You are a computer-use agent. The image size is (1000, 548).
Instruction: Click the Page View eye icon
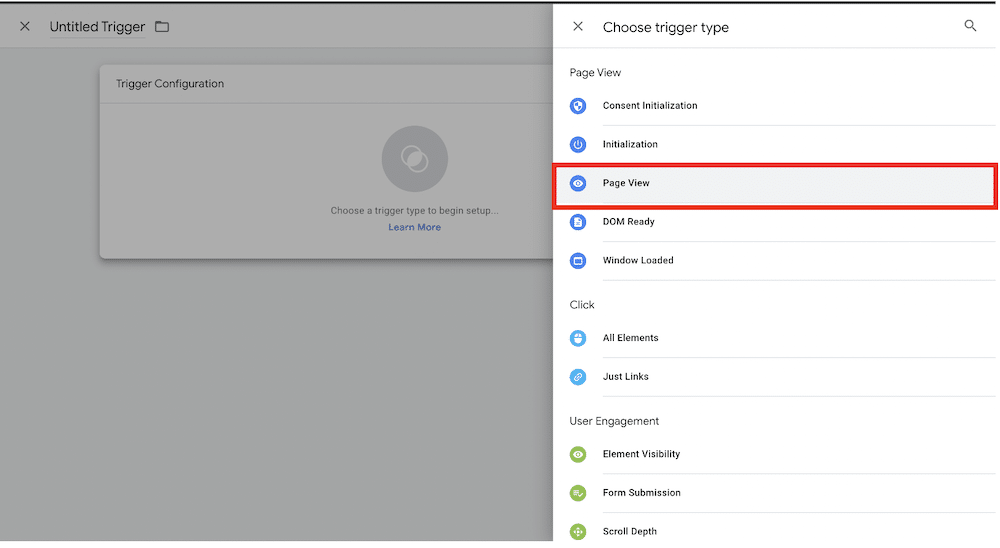[x=578, y=184]
